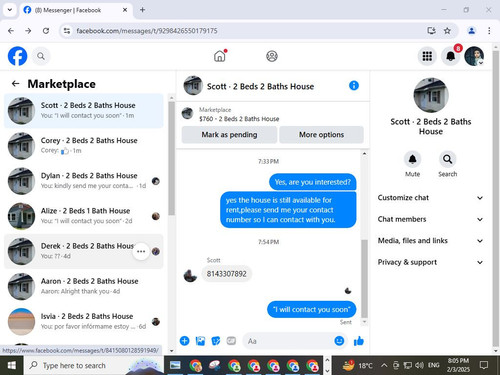
Task: Click browser back arrow
Action: click(x=11, y=31)
